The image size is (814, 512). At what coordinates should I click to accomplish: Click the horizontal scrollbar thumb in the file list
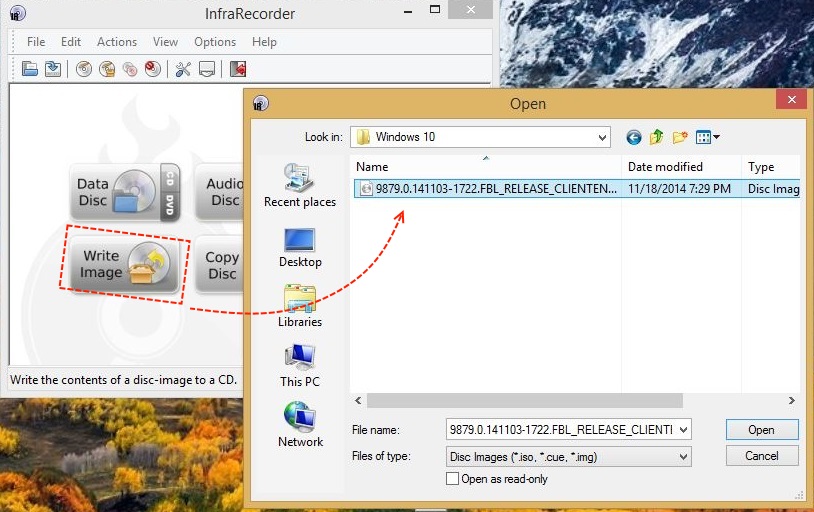click(525, 400)
